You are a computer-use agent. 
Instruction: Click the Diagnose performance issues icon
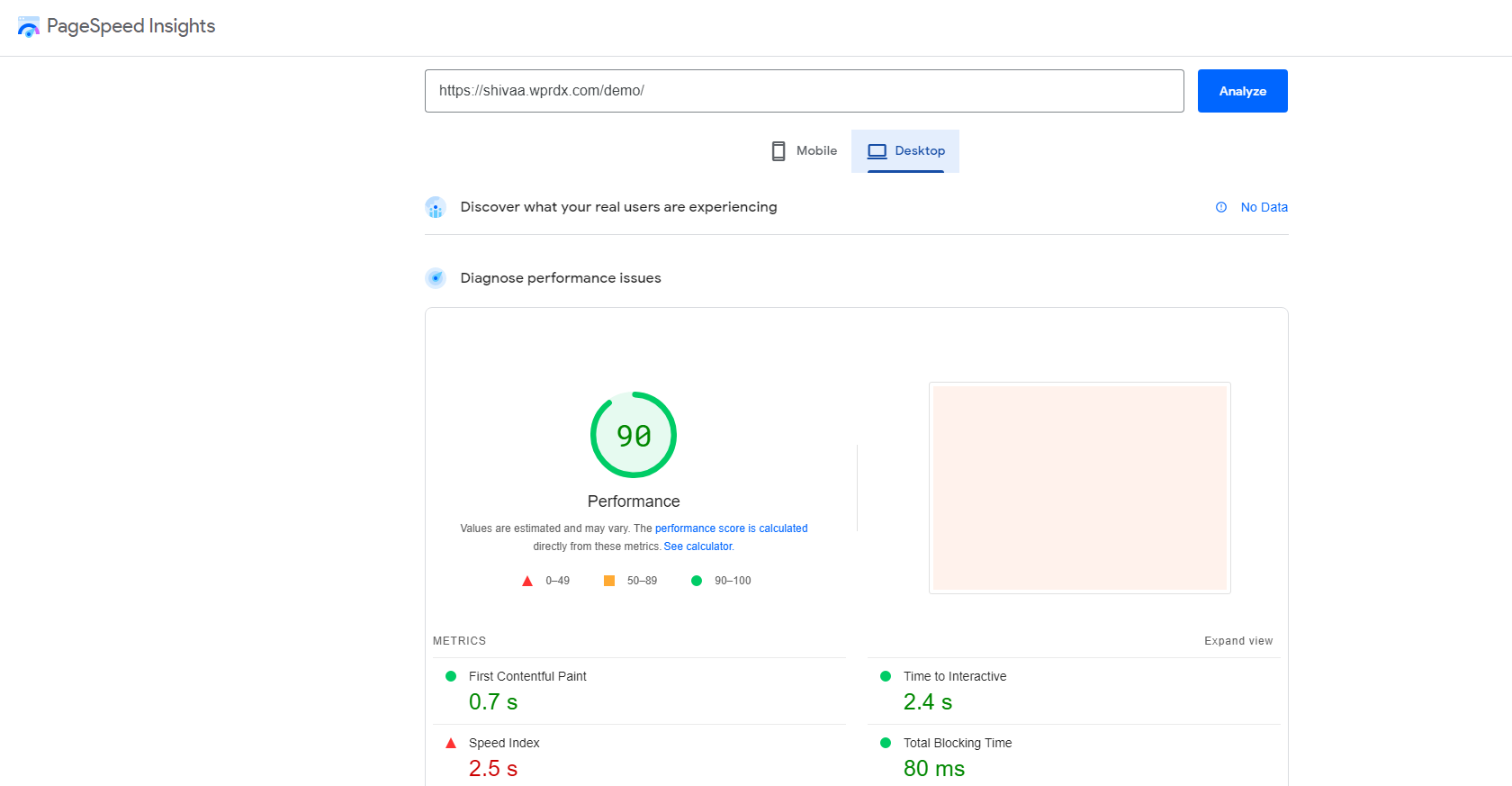tap(436, 278)
